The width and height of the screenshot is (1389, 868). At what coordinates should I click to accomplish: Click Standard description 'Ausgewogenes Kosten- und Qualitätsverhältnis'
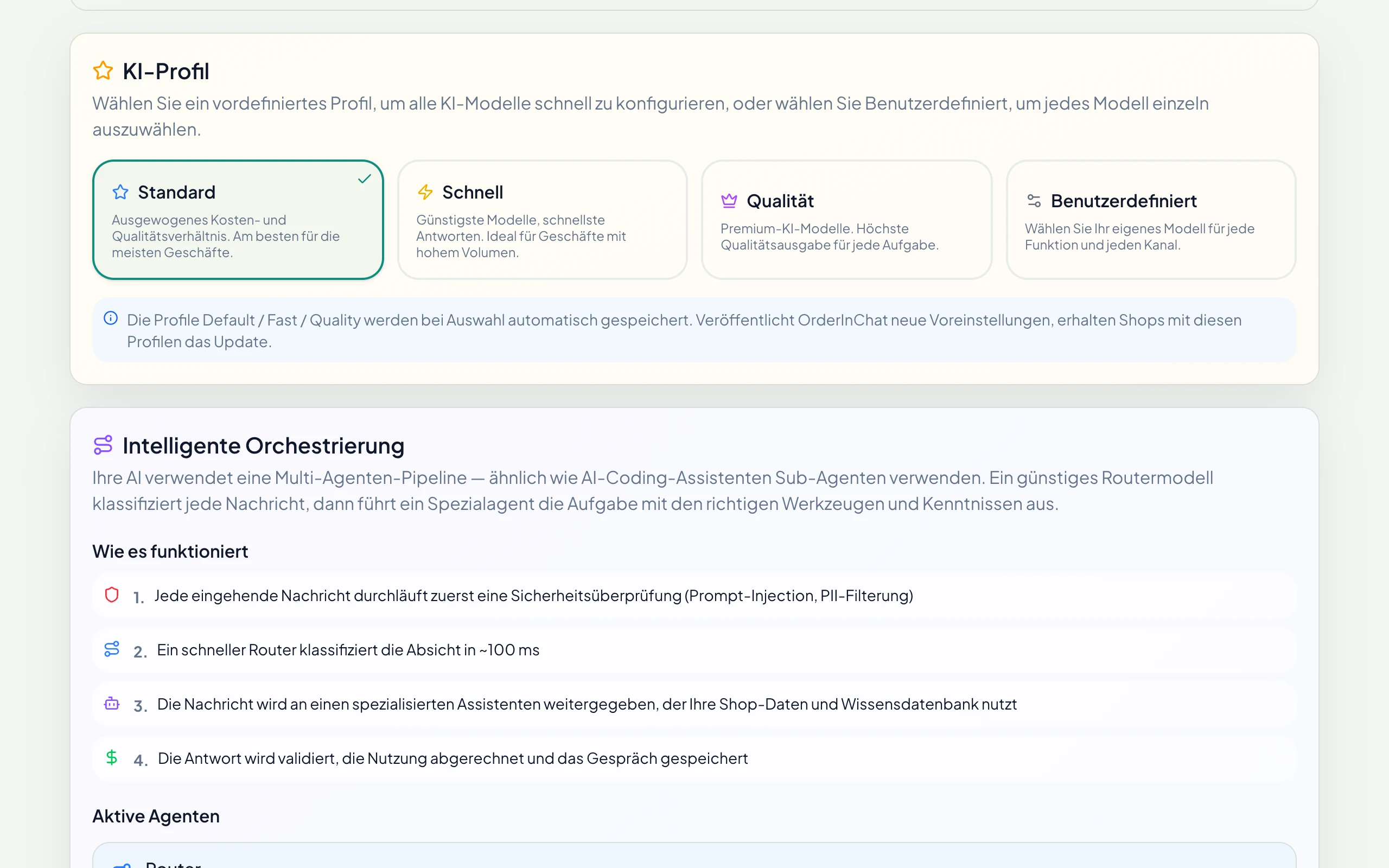[226, 236]
